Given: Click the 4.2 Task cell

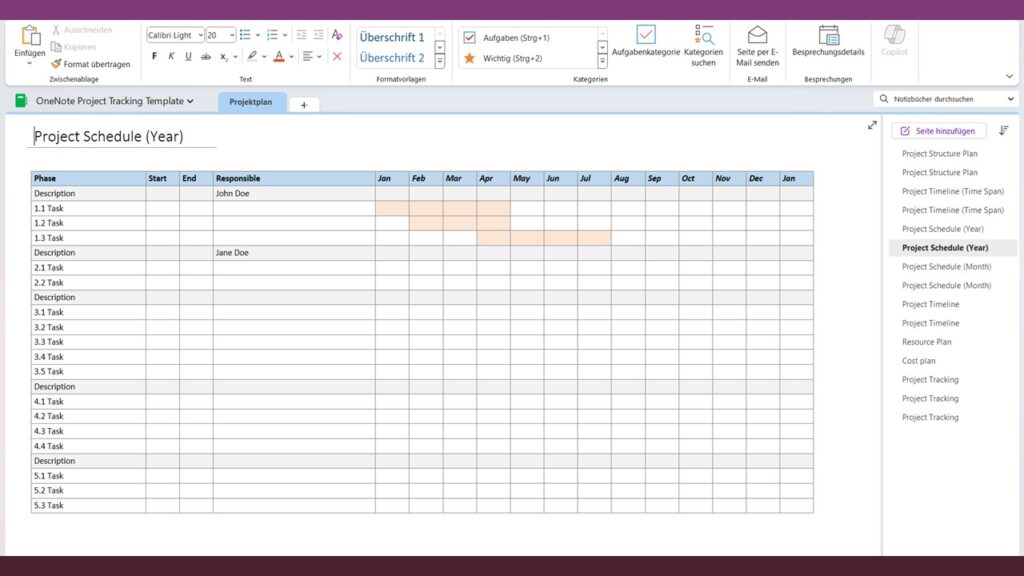Looking at the screenshot, I should coord(88,416).
